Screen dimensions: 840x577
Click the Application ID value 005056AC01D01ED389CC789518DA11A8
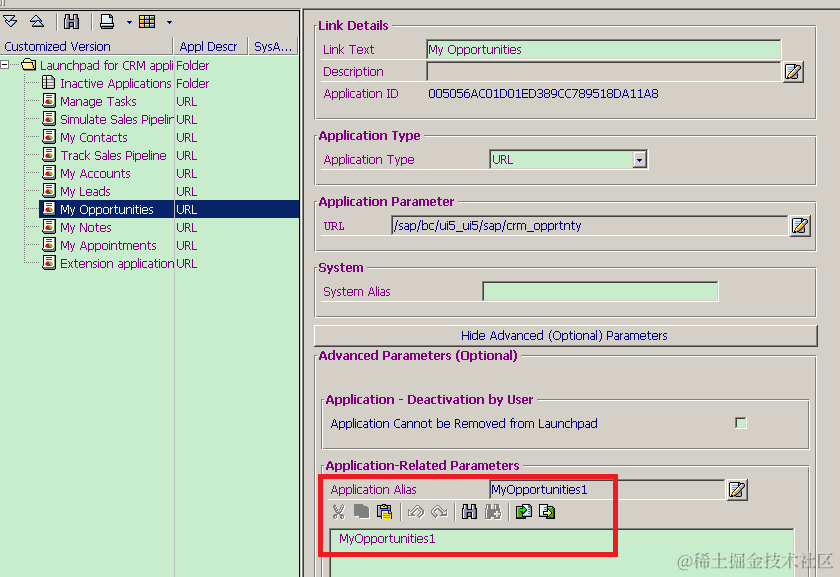tap(543, 94)
